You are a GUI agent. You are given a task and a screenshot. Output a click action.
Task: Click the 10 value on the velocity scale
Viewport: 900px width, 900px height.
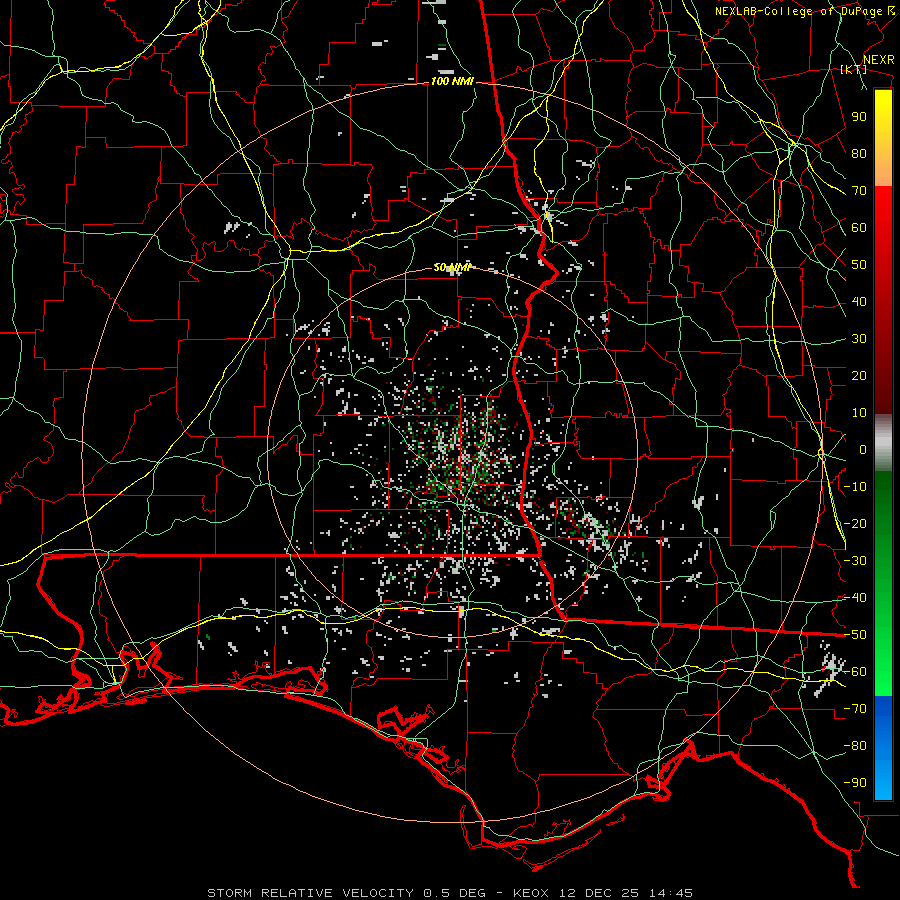click(x=859, y=413)
